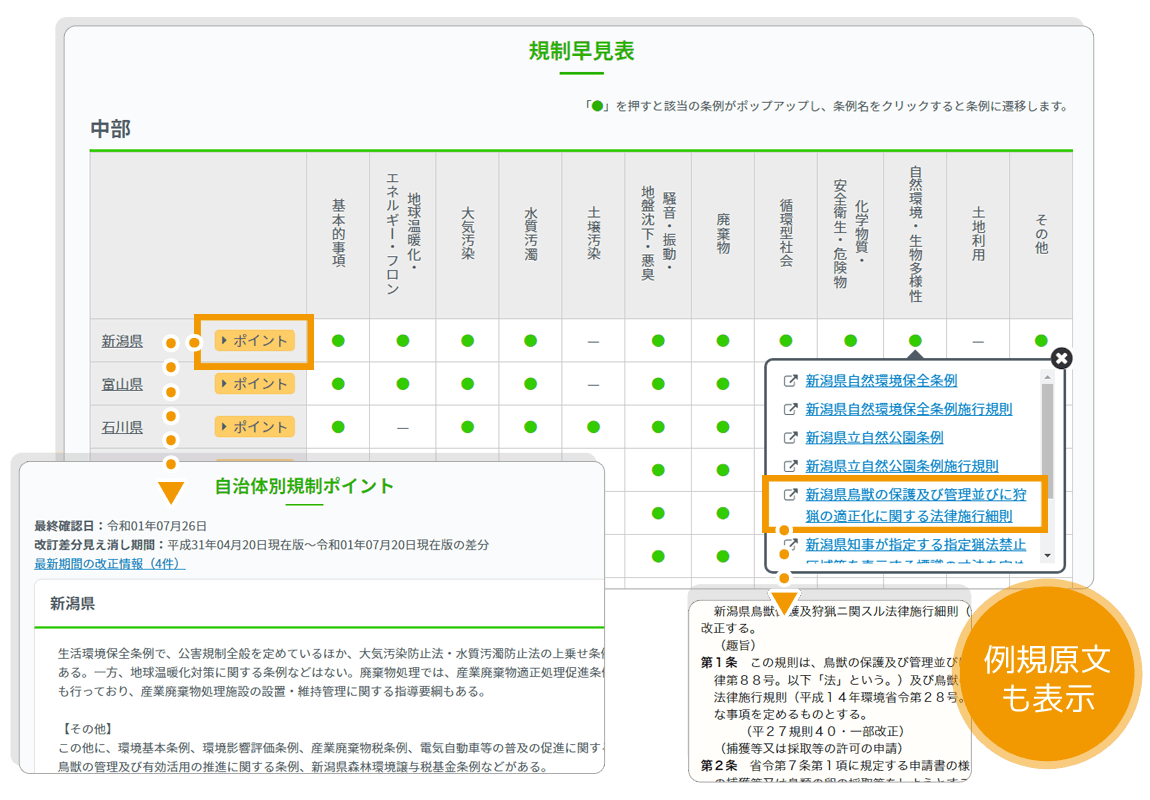
Task: Click green dot for 新潟県 その他
Action: pyautogui.click(x=1041, y=341)
